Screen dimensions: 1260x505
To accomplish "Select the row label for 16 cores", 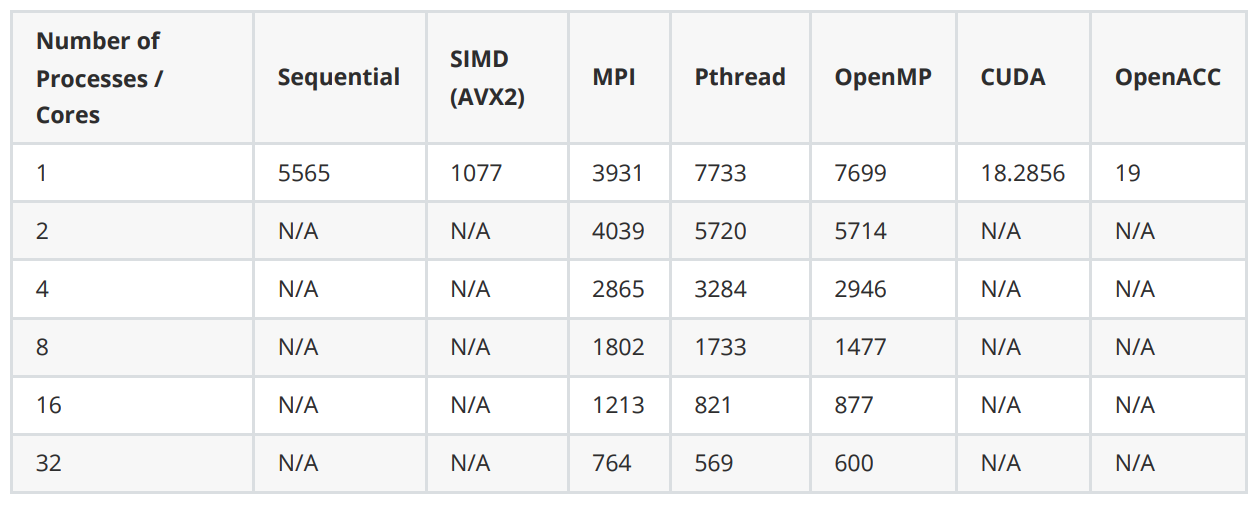I will pyautogui.click(x=48, y=406).
